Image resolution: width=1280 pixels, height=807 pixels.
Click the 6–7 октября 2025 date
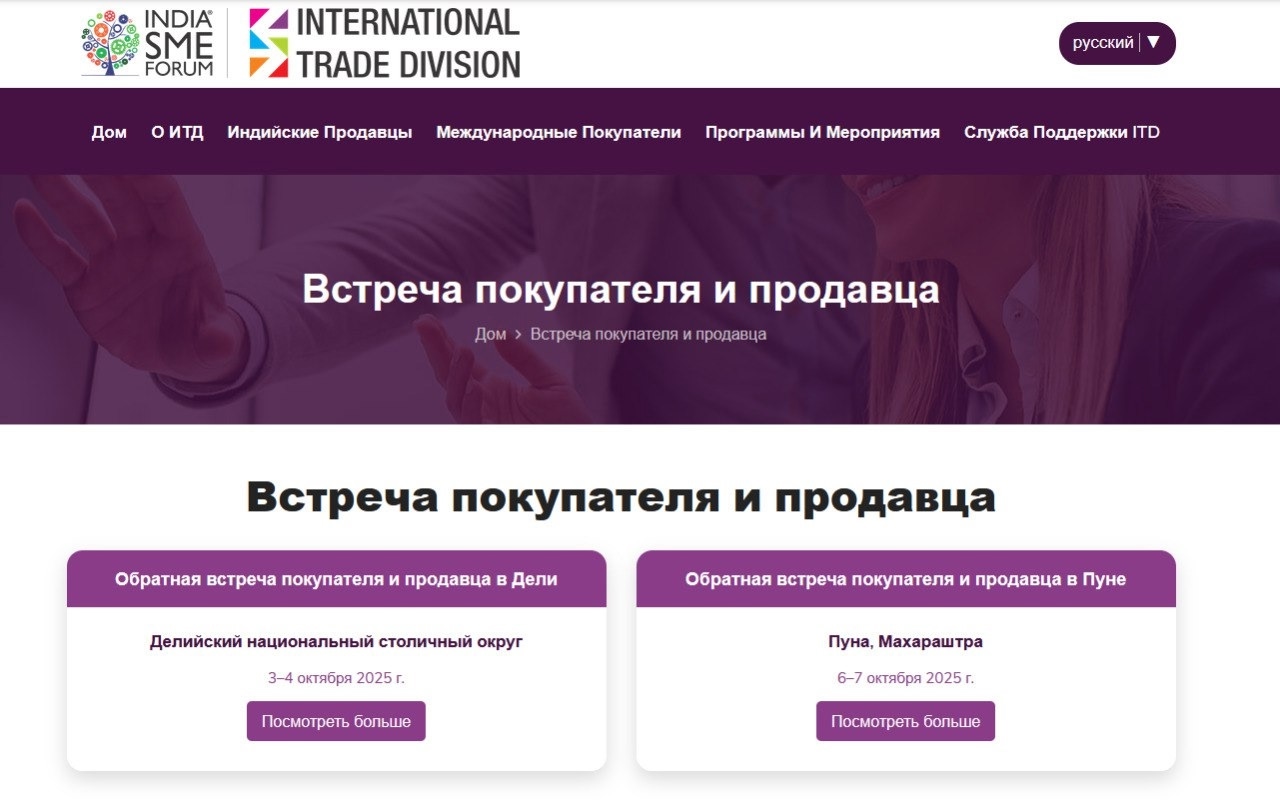[x=905, y=678]
